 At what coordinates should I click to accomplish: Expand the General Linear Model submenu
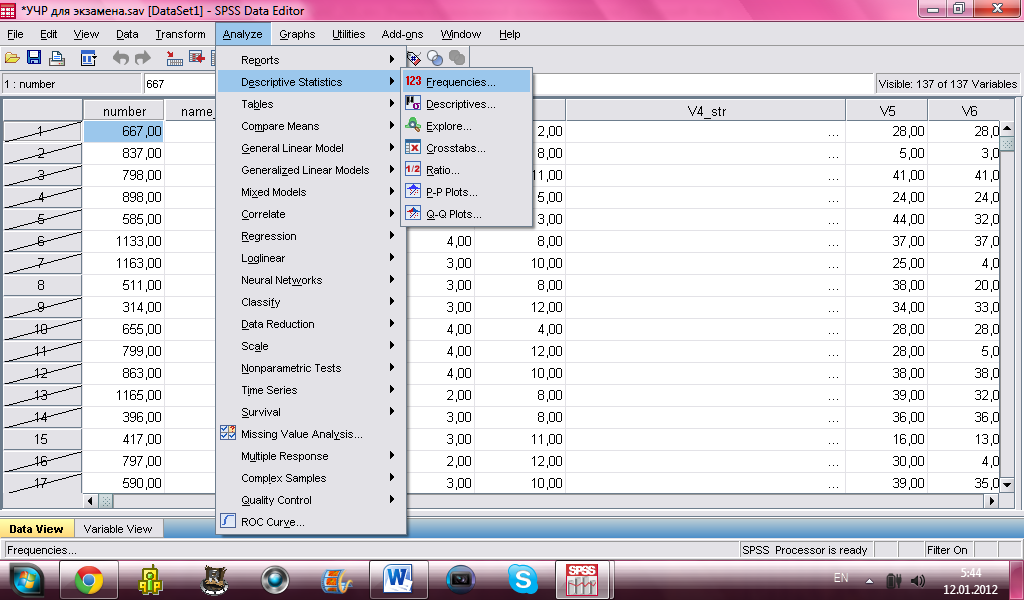coord(311,148)
